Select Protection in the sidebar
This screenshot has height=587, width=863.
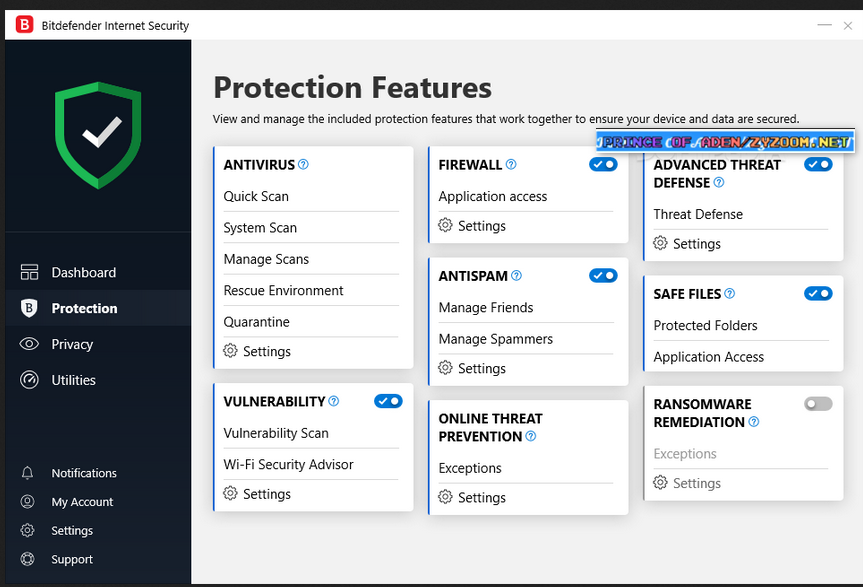click(x=98, y=308)
